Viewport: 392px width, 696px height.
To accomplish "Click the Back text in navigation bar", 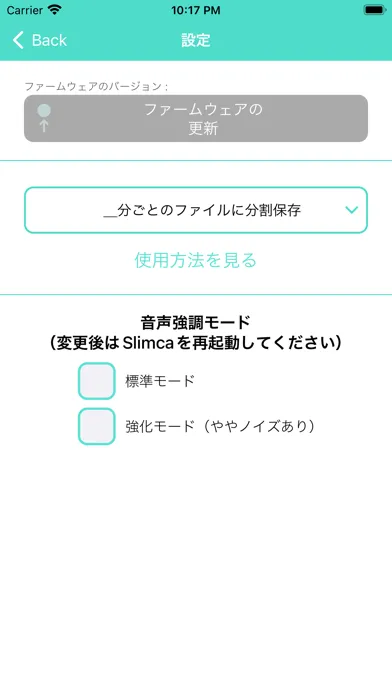I will coord(49,40).
